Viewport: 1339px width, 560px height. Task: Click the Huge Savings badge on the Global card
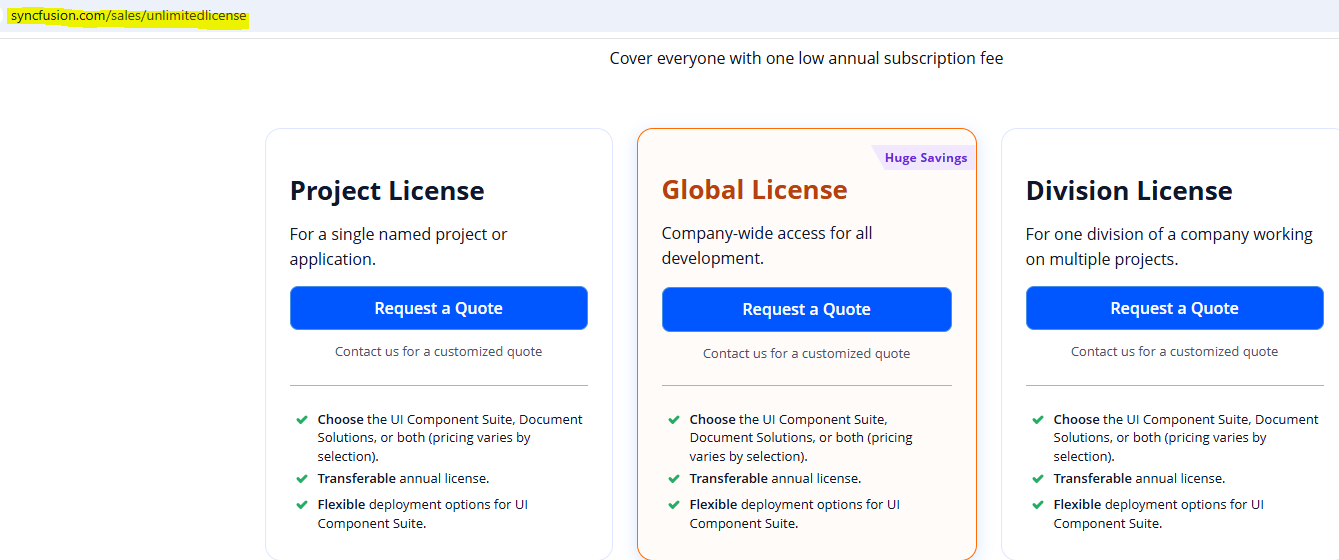pos(925,158)
